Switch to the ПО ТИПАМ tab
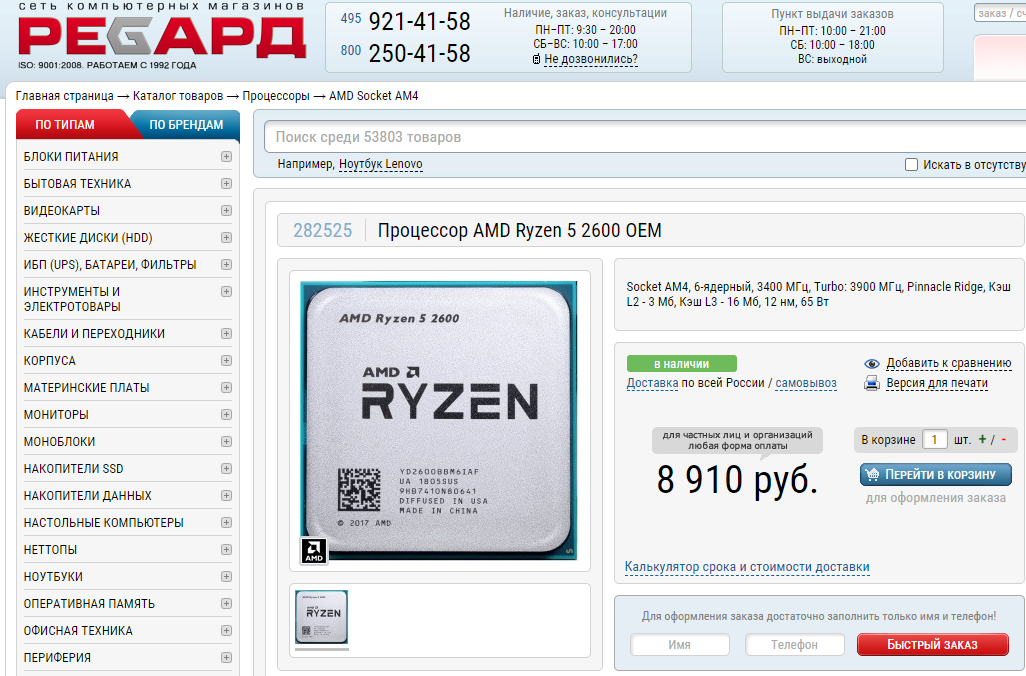The height and width of the screenshot is (676, 1026). 65,124
